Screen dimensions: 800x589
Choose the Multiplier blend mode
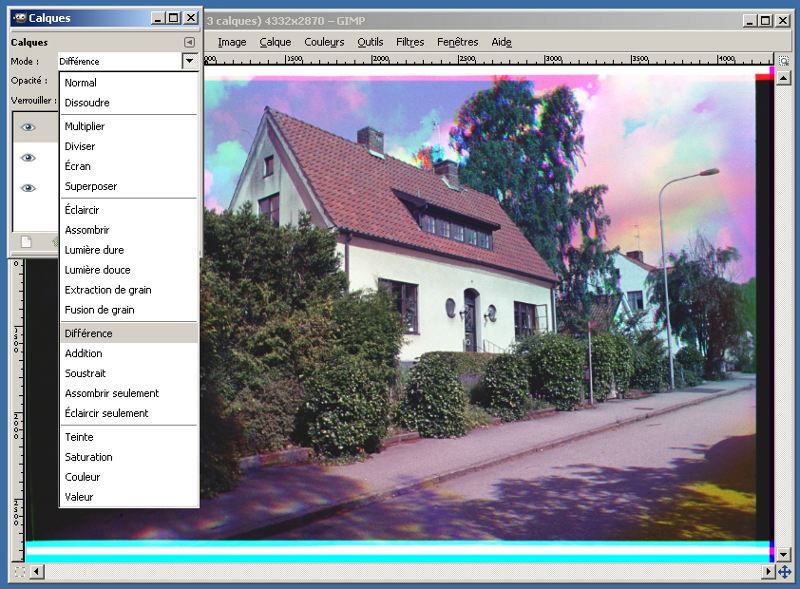click(x=84, y=127)
